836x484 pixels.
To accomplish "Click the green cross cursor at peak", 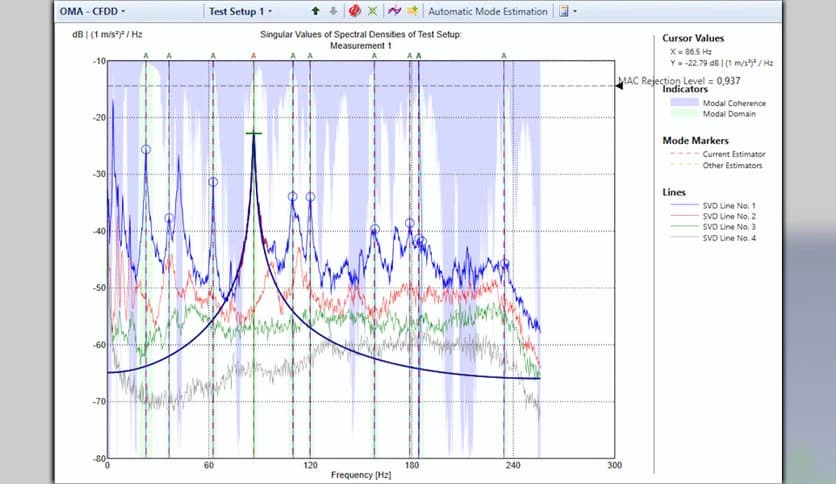I will [x=254, y=133].
